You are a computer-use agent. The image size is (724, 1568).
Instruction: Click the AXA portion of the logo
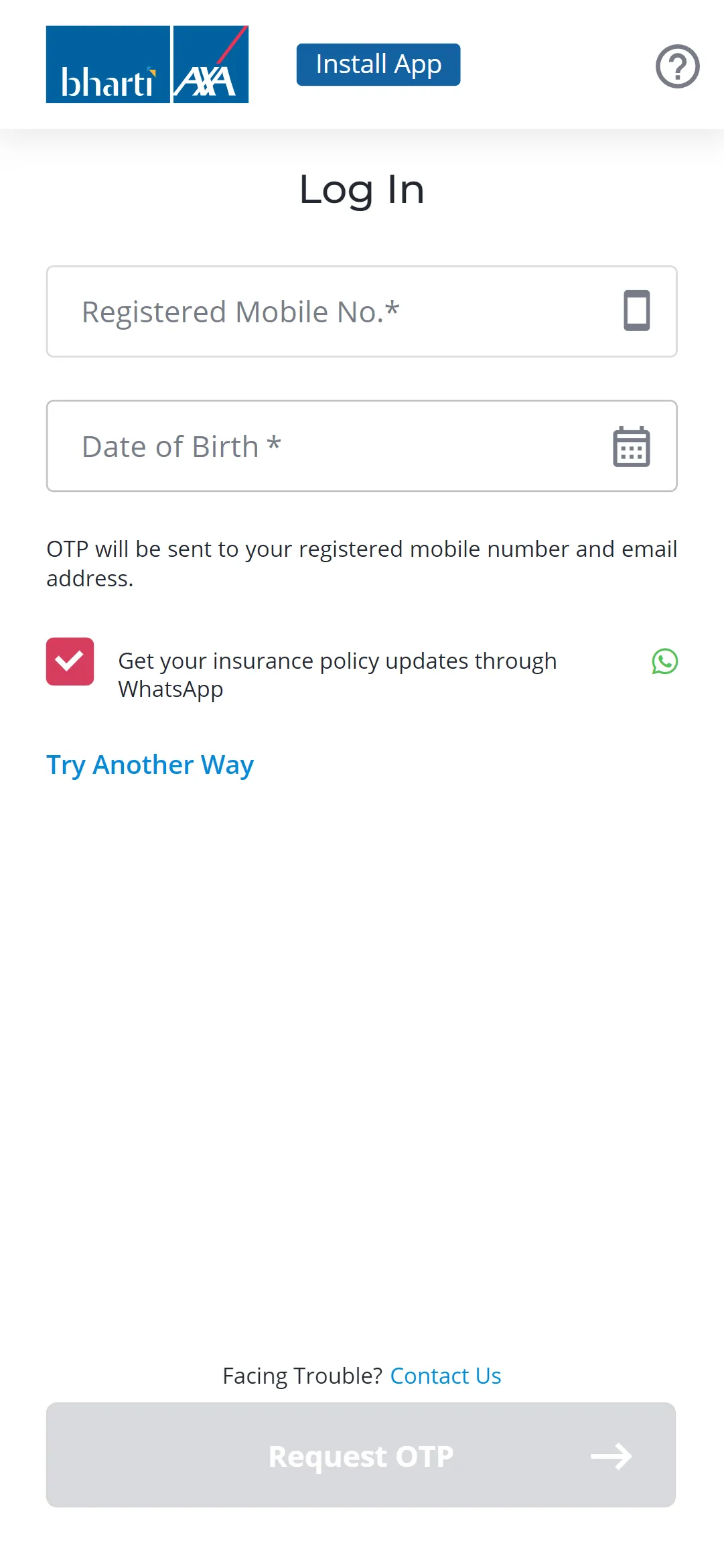[x=210, y=64]
